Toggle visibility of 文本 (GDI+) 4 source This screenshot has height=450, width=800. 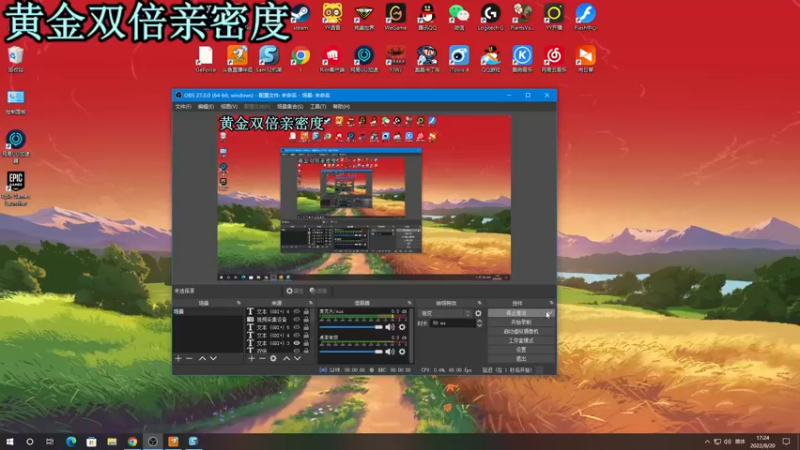[296, 335]
